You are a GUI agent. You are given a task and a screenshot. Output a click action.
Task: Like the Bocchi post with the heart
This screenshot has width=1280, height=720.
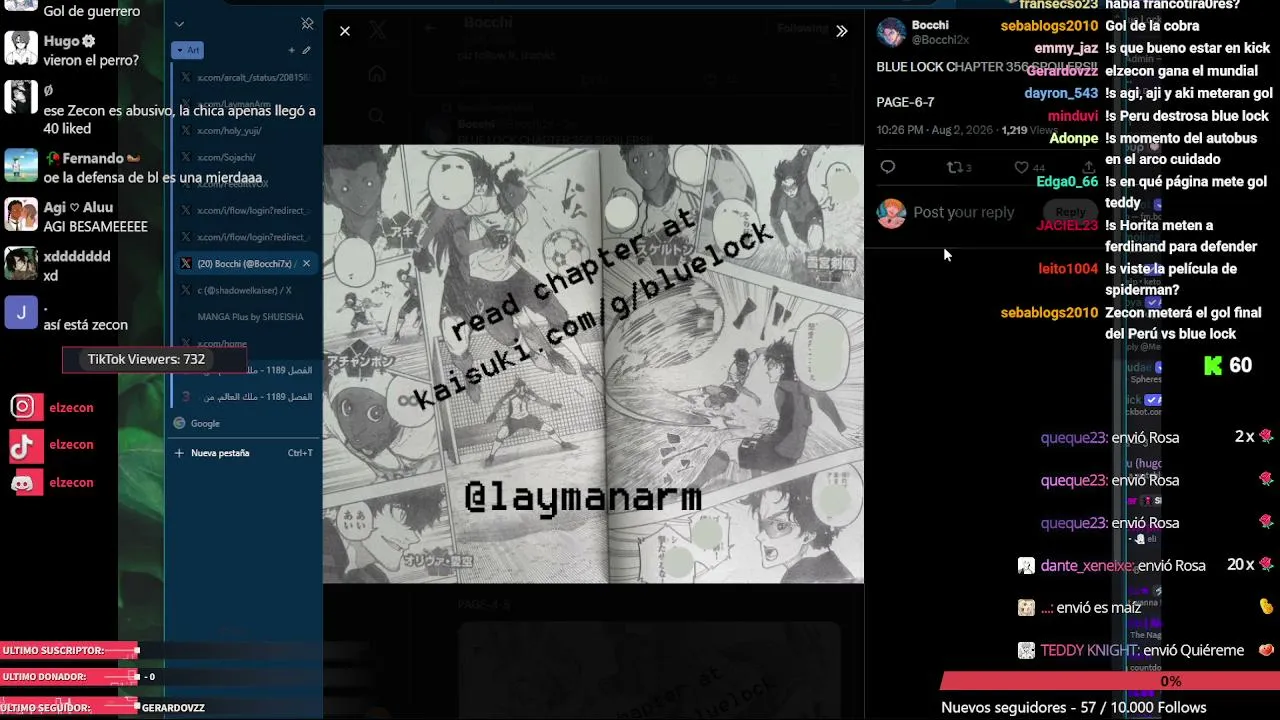pos(1021,167)
